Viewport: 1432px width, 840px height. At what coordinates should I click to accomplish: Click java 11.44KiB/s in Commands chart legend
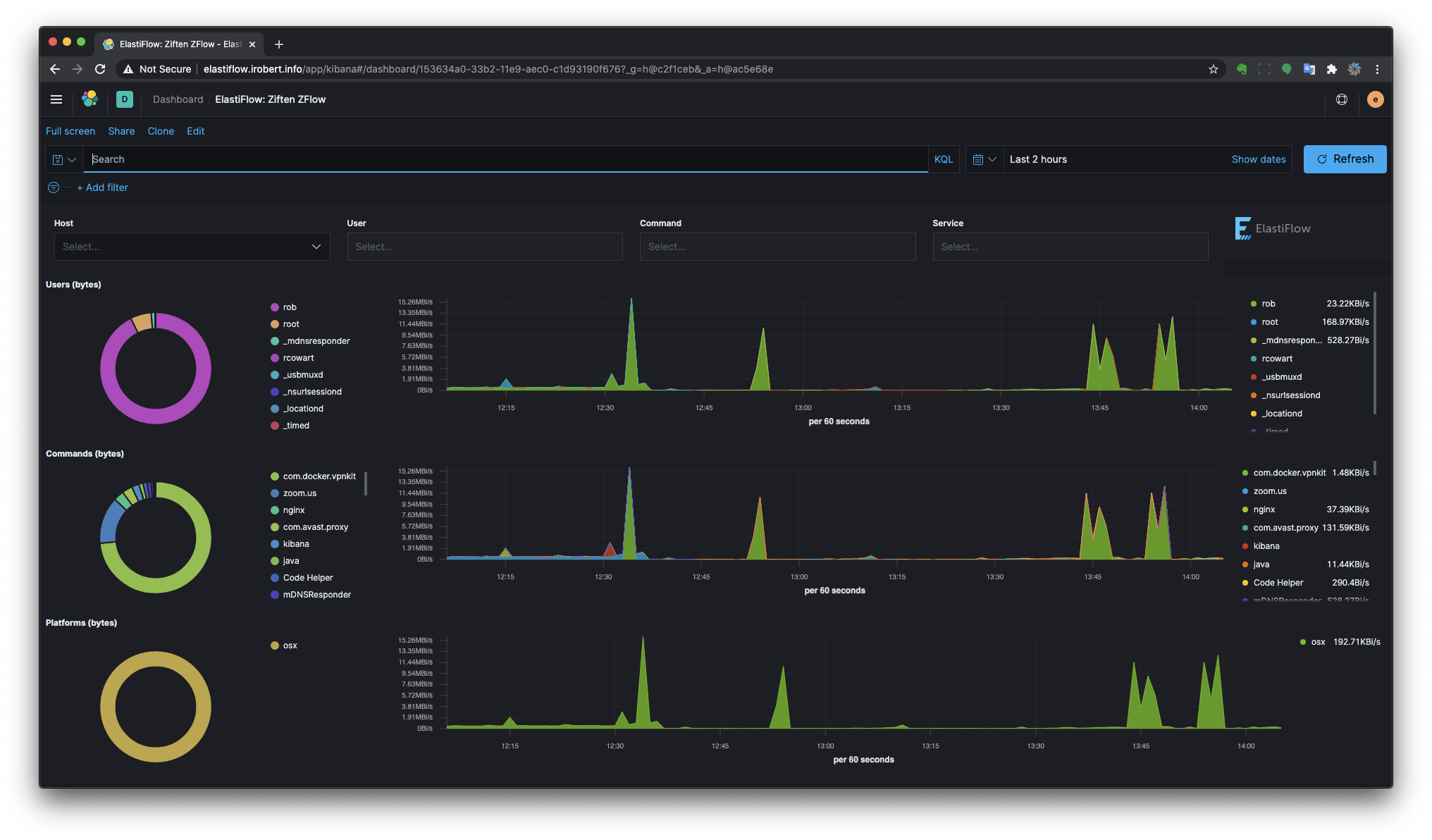[x=1306, y=564]
